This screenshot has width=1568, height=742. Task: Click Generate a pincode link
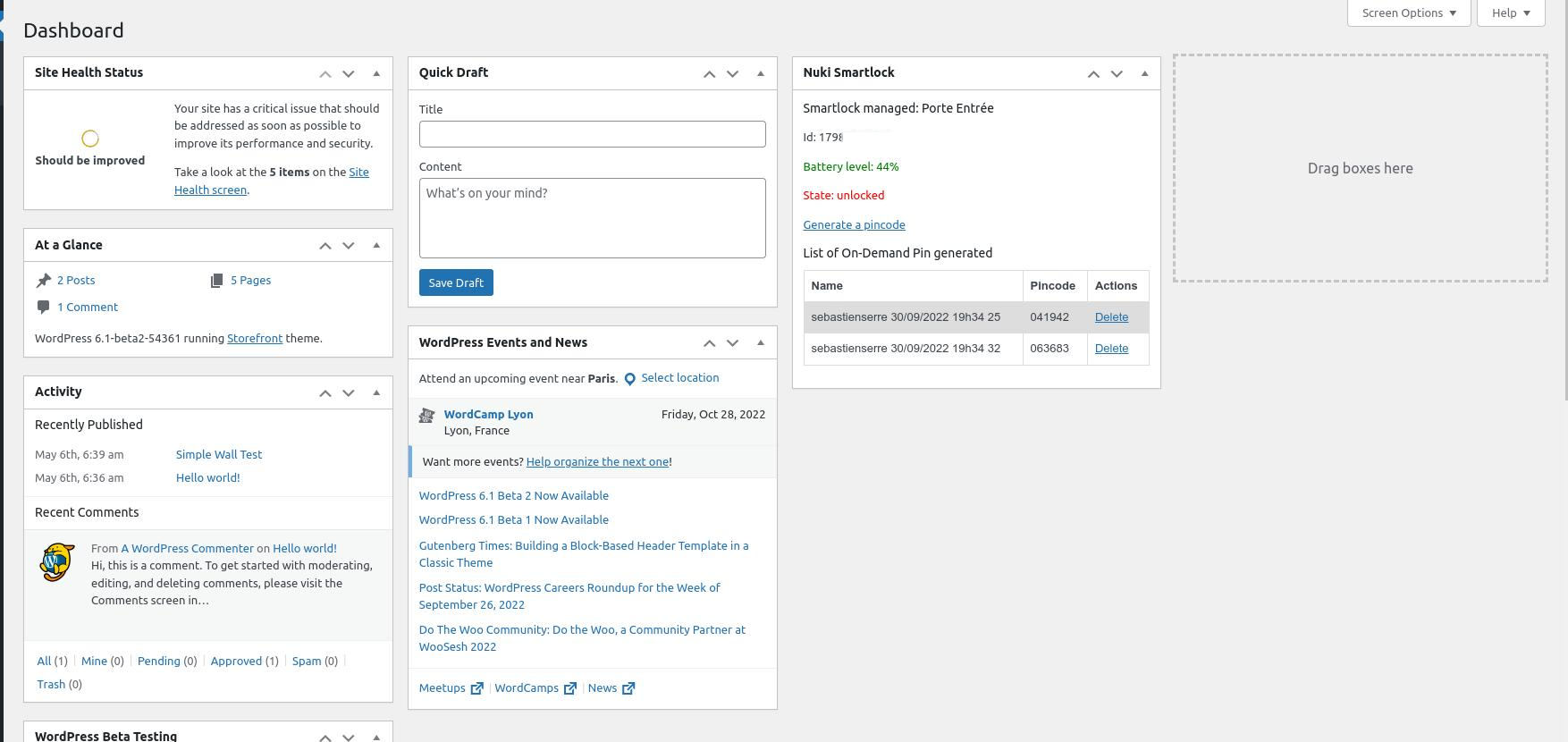(x=854, y=225)
